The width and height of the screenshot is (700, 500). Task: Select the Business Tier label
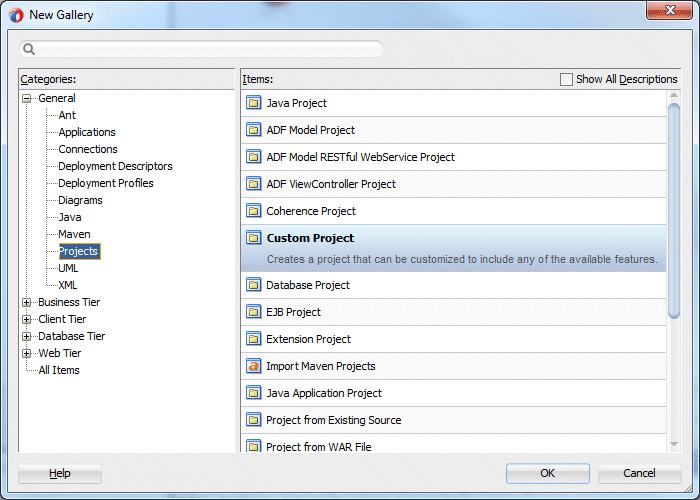click(x=69, y=302)
